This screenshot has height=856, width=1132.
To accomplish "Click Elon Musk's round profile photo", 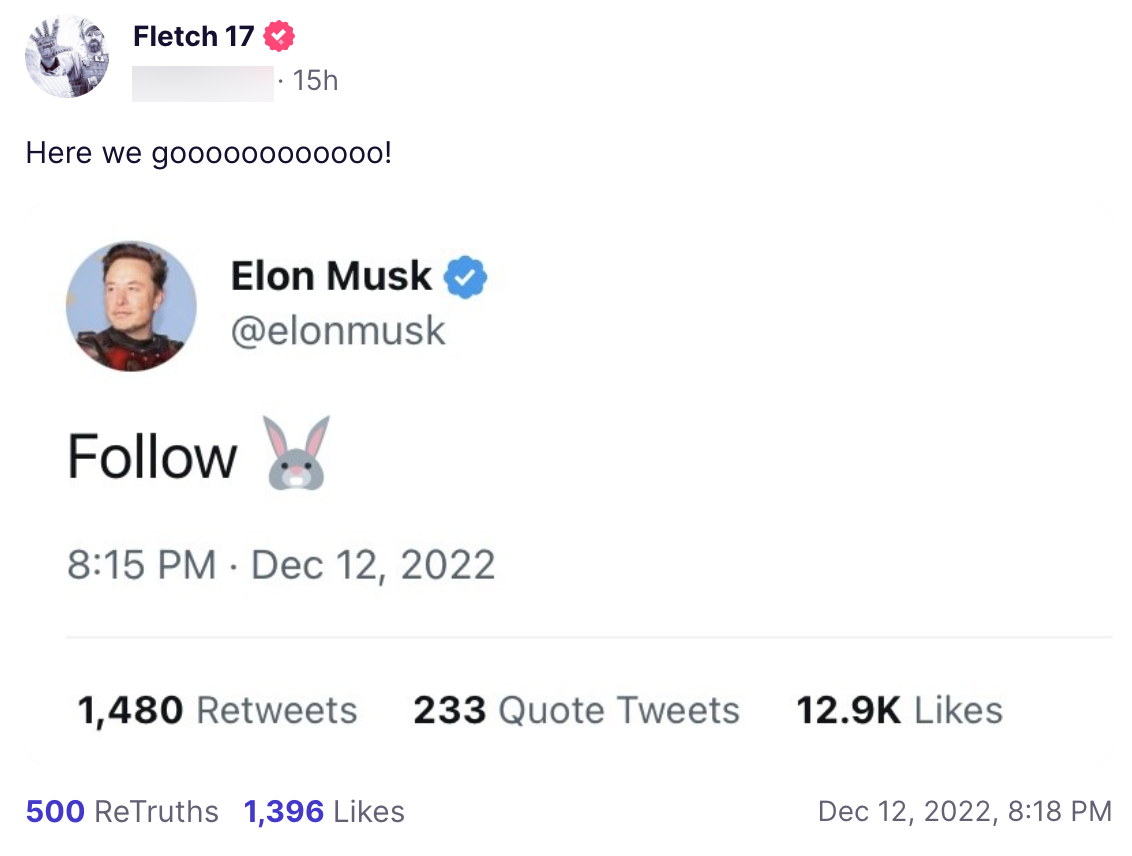I will pyautogui.click(x=131, y=306).
